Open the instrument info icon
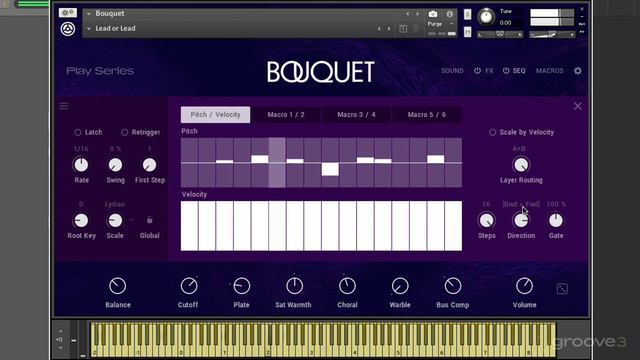Screen dimensions: 640x360 (449, 14)
